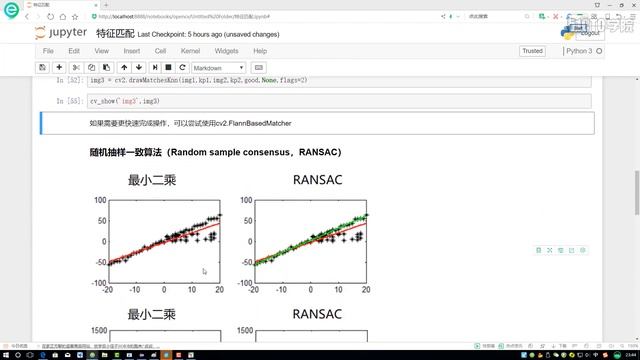The image size is (640, 360).
Task: Click the Trusted notebook button
Action: [532, 51]
